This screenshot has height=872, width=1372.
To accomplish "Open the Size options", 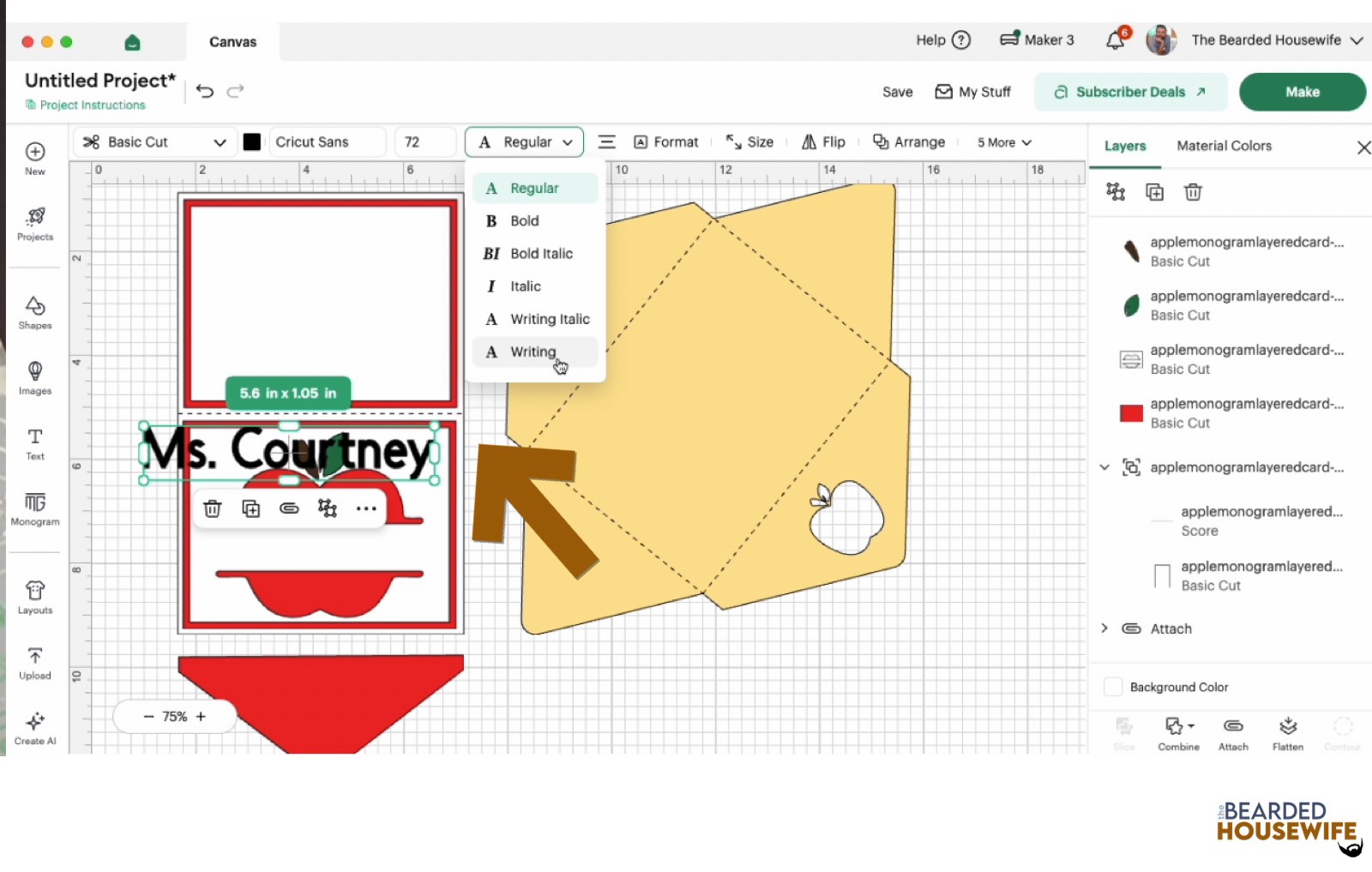I will point(749,142).
